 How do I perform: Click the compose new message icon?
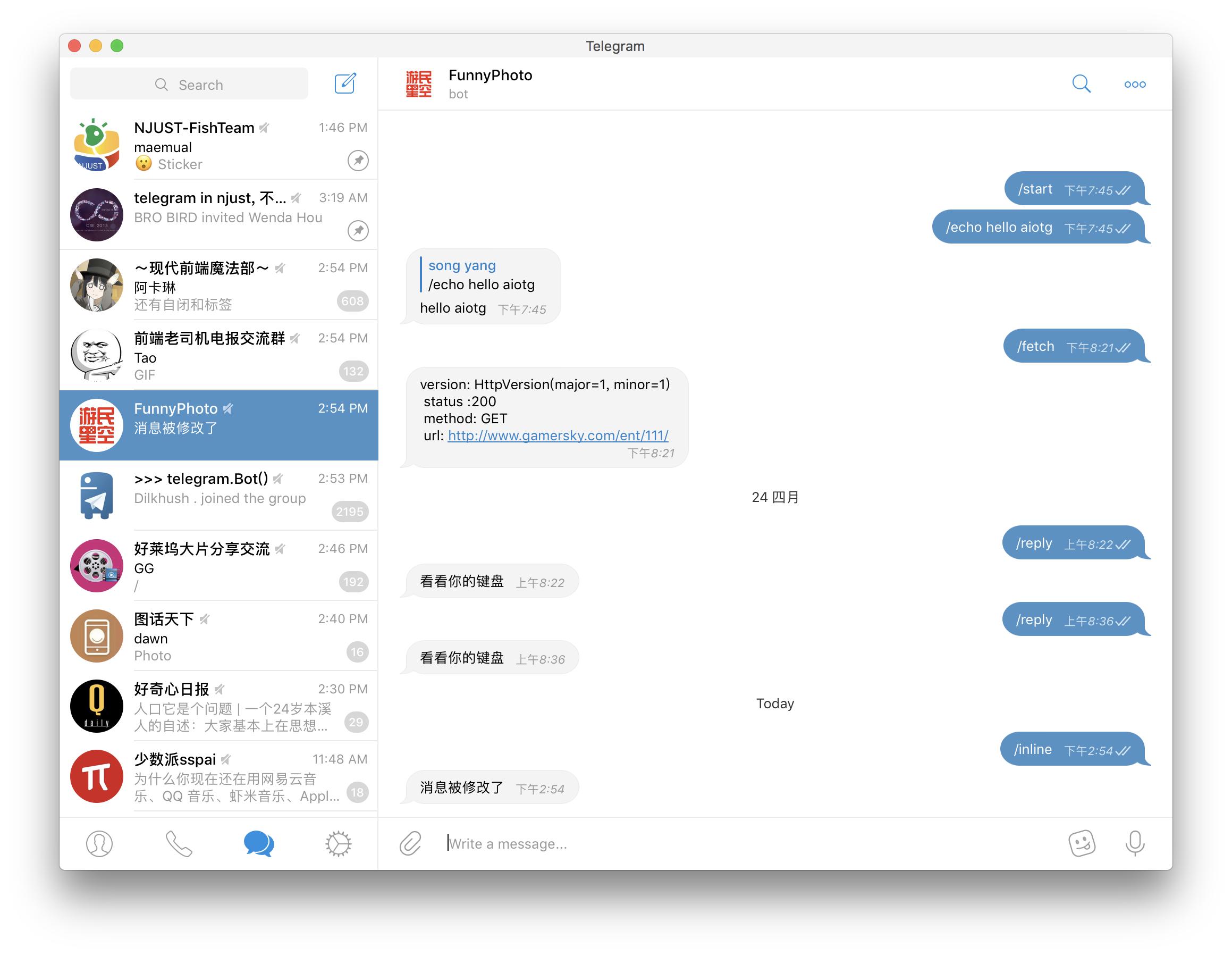(x=346, y=84)
